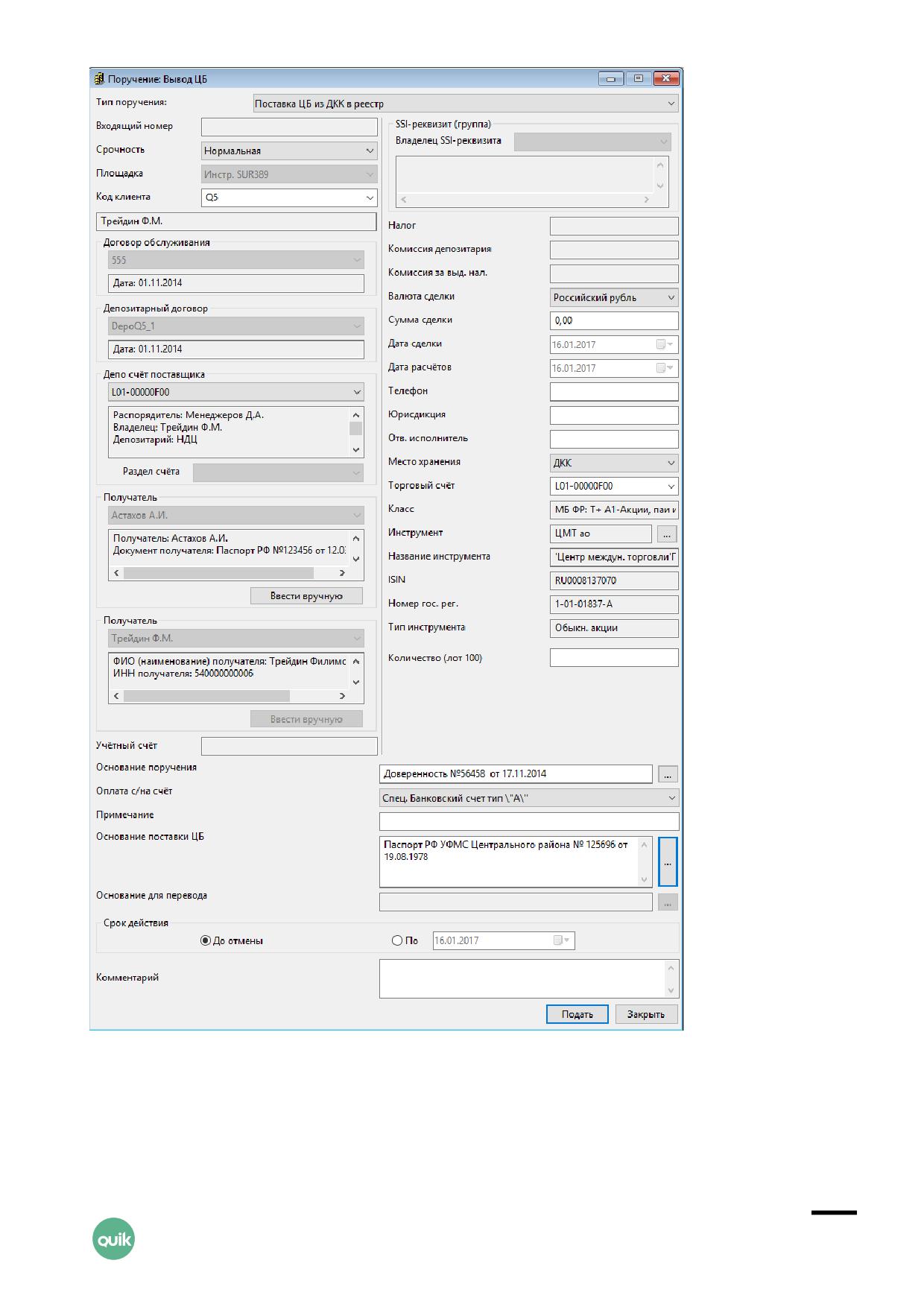The width and height of the screenshot is (924, 1307).
Task: Click the Отв. исполнитель input field
Action: tap(614, 439)
